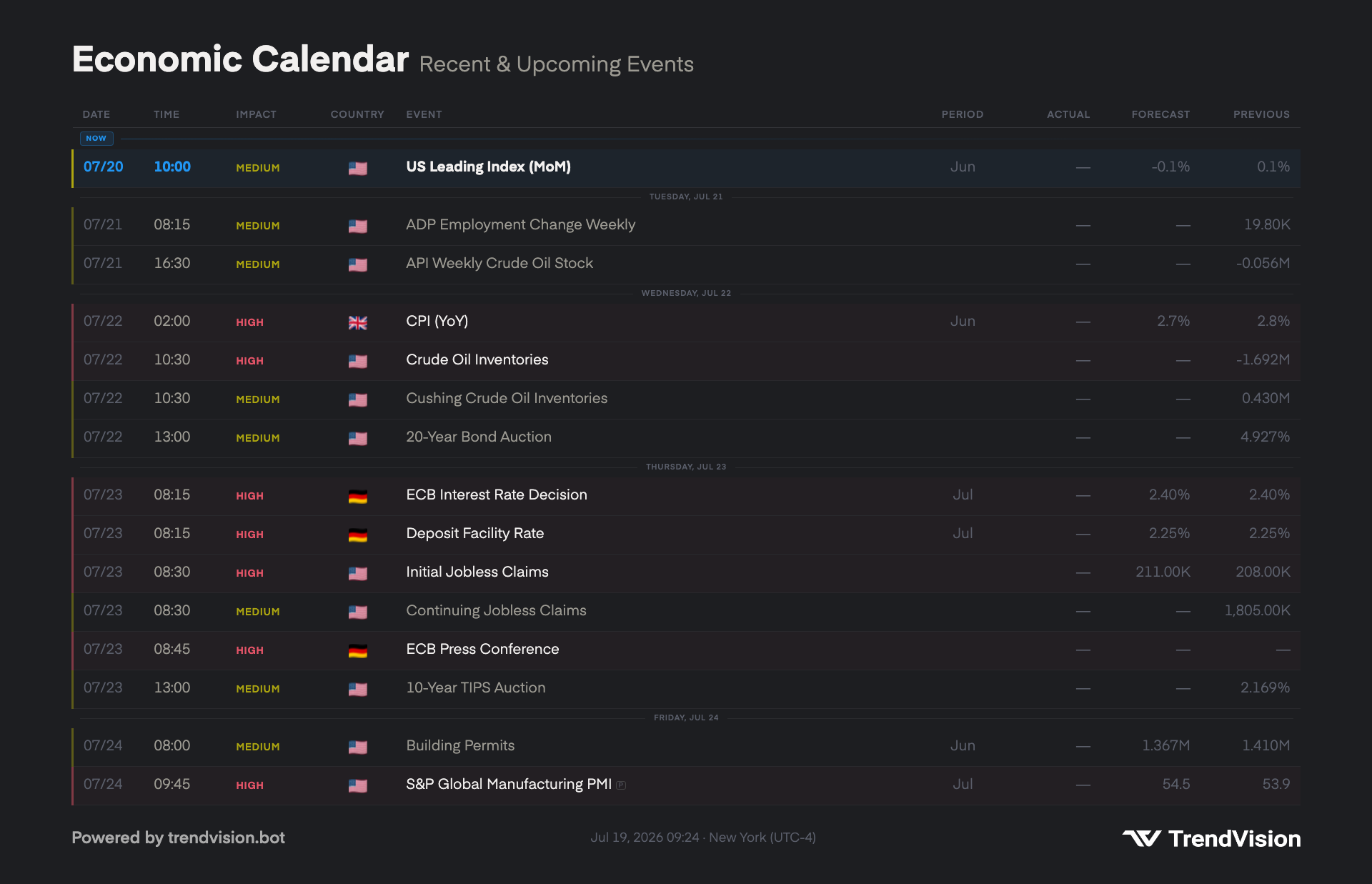1372x884 pixels.
Task: Click the highlighted 10:00 time
Action: (172, 167)
